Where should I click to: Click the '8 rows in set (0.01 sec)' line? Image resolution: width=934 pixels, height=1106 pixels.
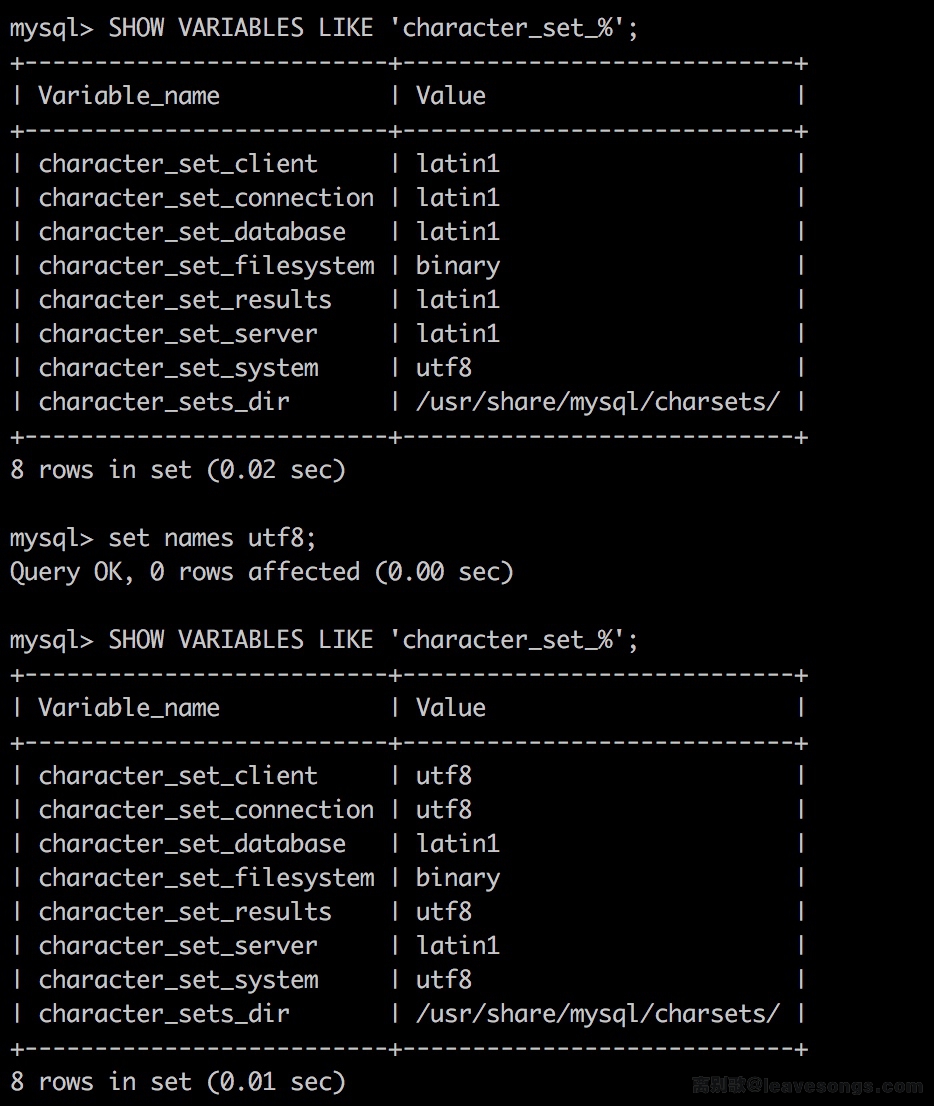[x=178, y=1081]
